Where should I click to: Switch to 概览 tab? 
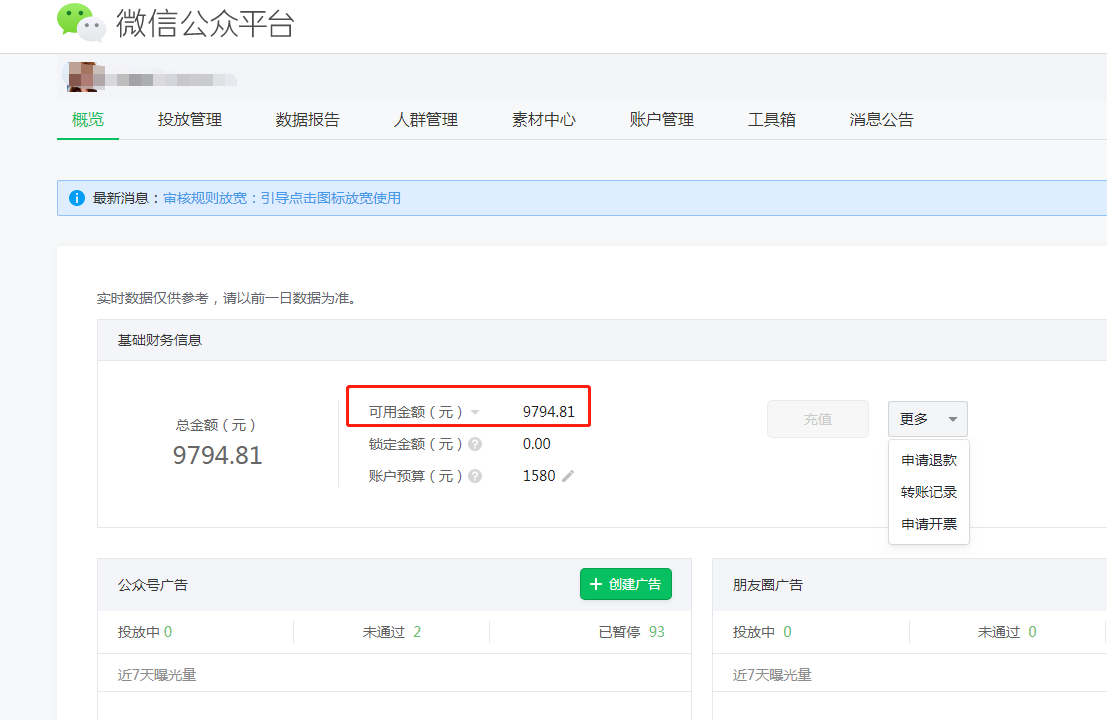tap(88, 120)
